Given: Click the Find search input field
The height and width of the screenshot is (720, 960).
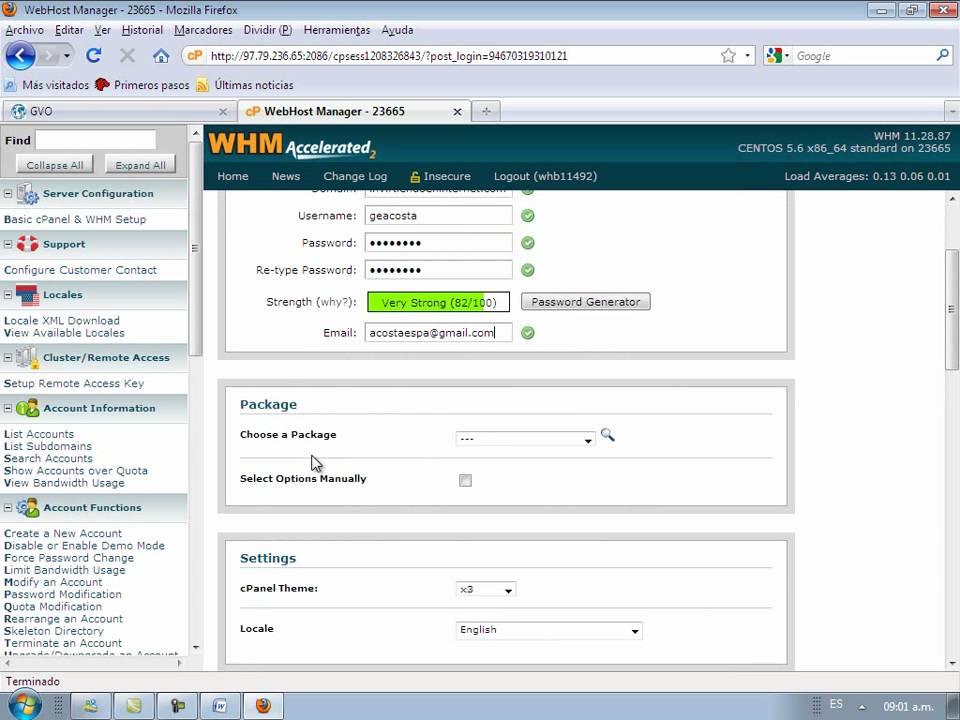Looking at the screenshot, I should point(96,140).
